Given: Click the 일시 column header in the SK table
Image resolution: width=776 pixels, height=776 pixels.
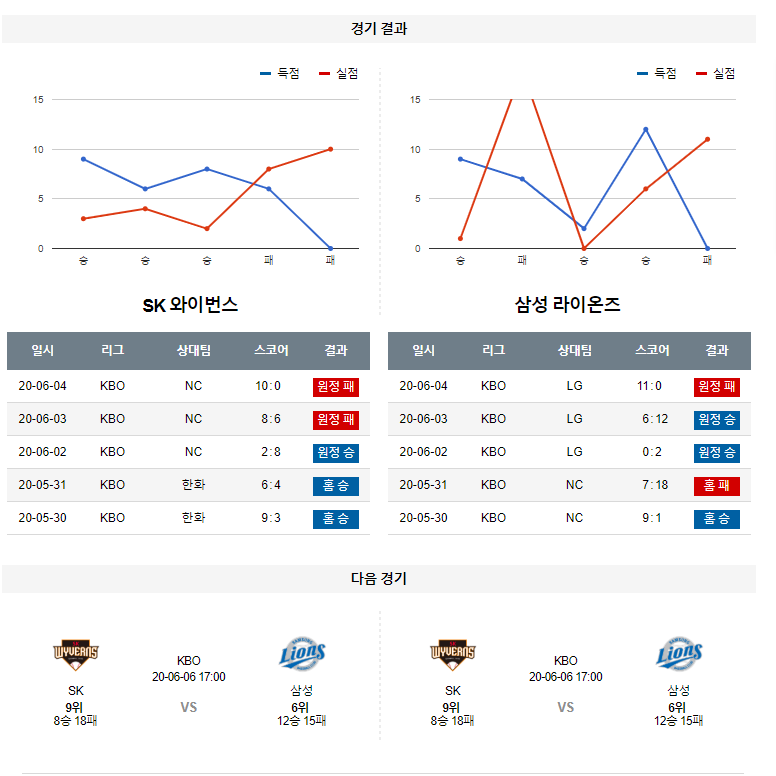Looking at the screenshot, I should point(43,350).
